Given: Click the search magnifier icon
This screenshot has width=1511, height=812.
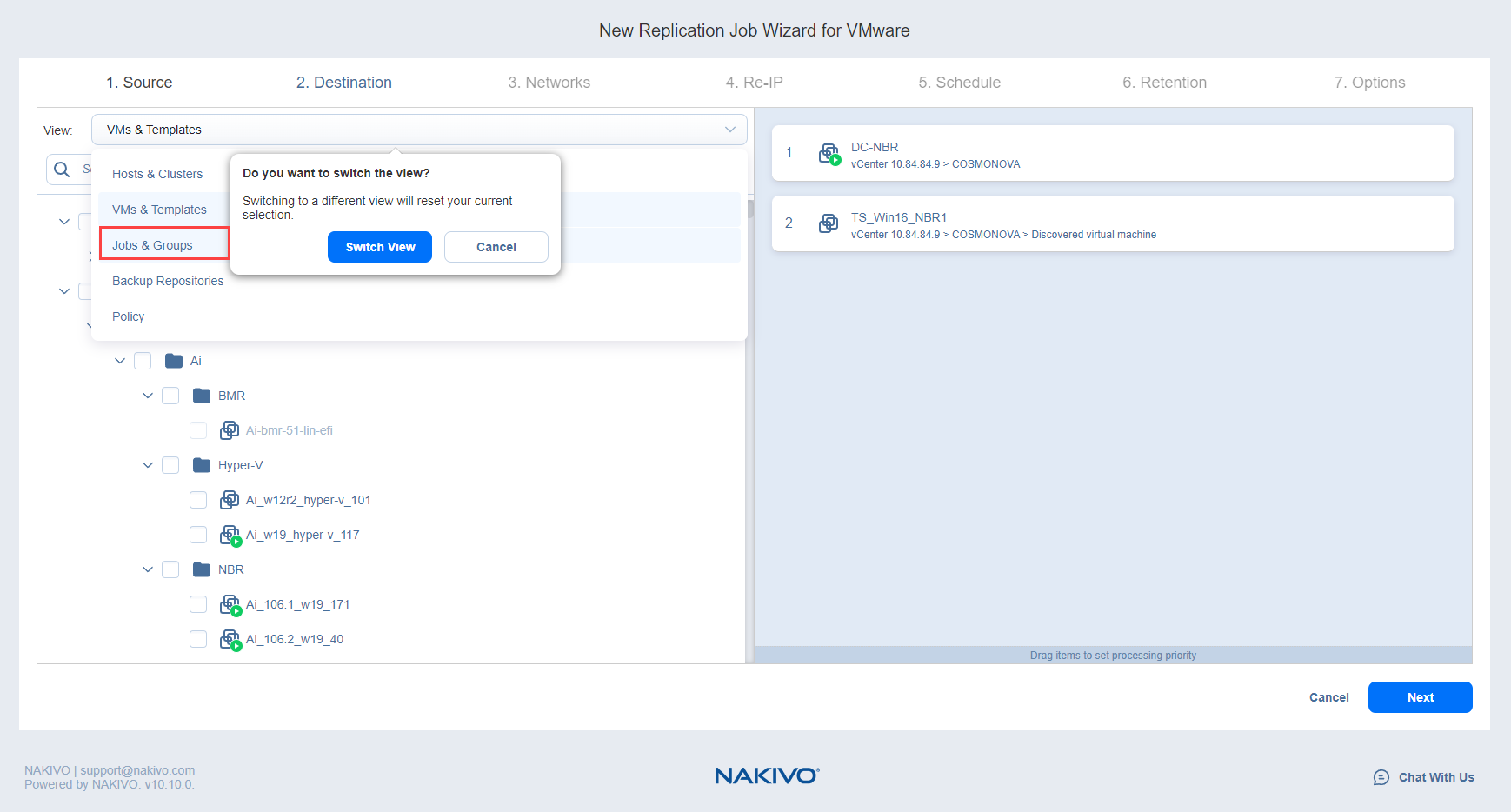Looking at the screenshot, I should click(62, 170).
